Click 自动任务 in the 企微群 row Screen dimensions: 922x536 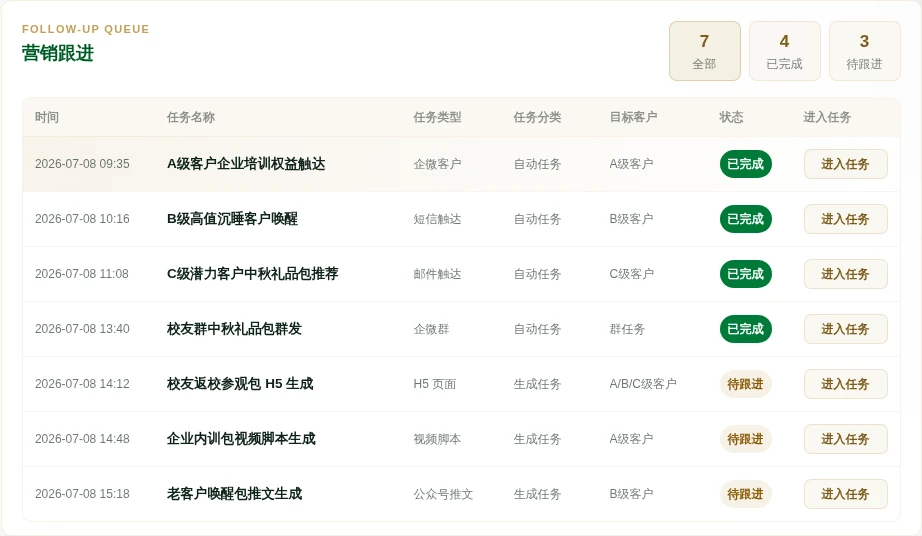[x=537, y=329]
